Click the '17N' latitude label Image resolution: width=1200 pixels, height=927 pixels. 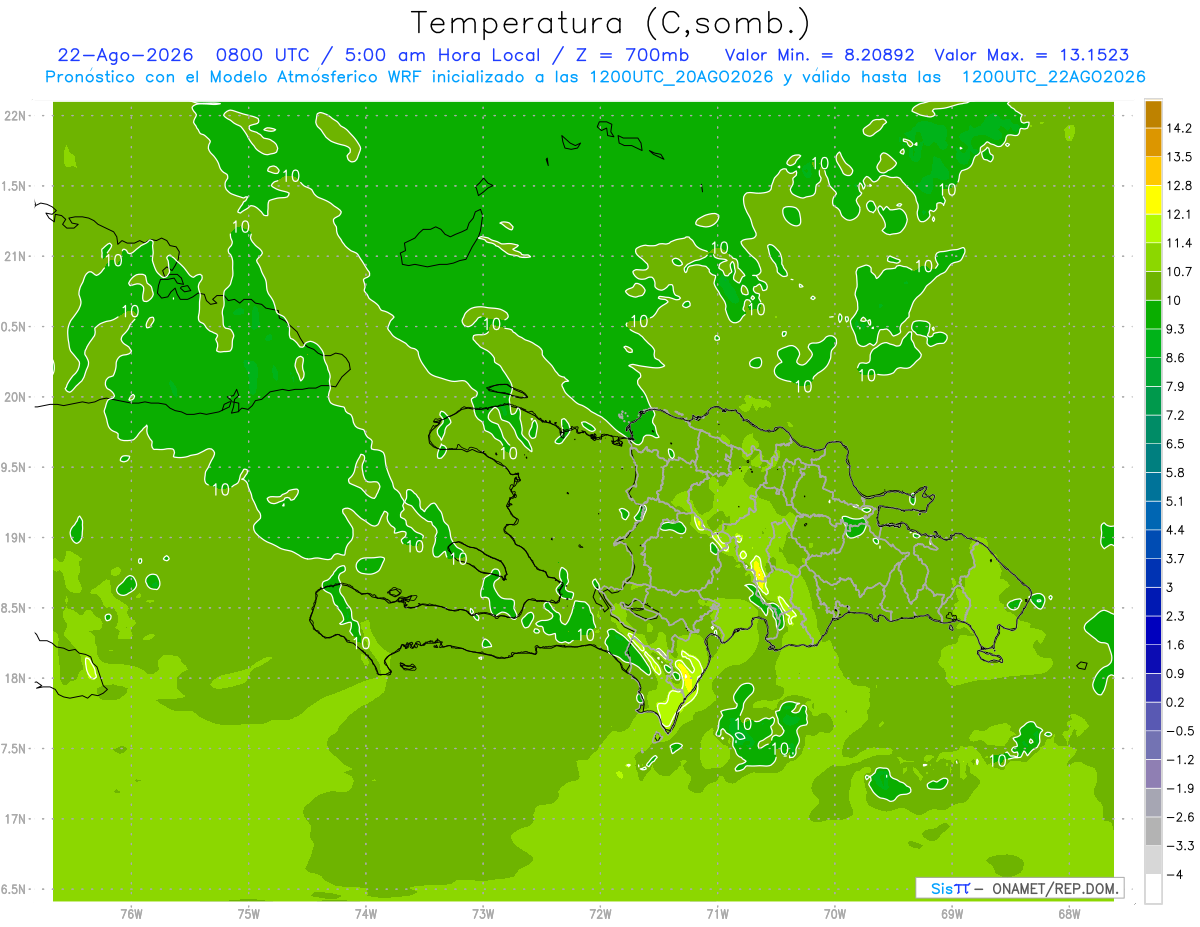click(17, 819)
